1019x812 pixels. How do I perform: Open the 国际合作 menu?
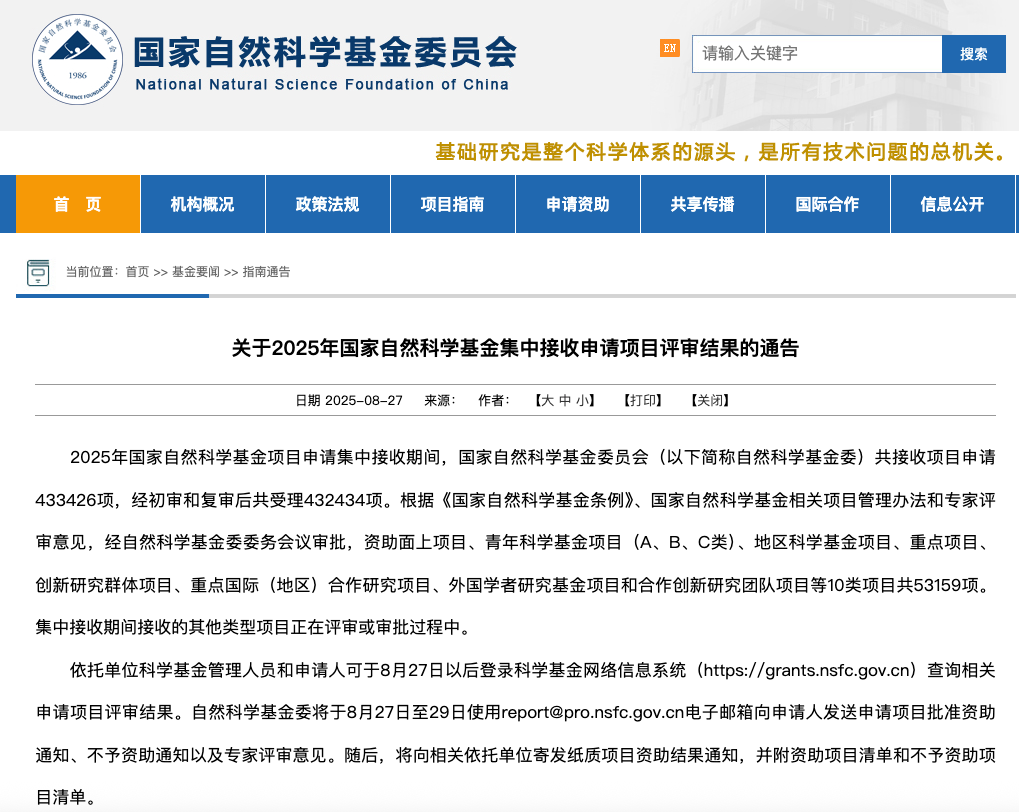[827, 204]
